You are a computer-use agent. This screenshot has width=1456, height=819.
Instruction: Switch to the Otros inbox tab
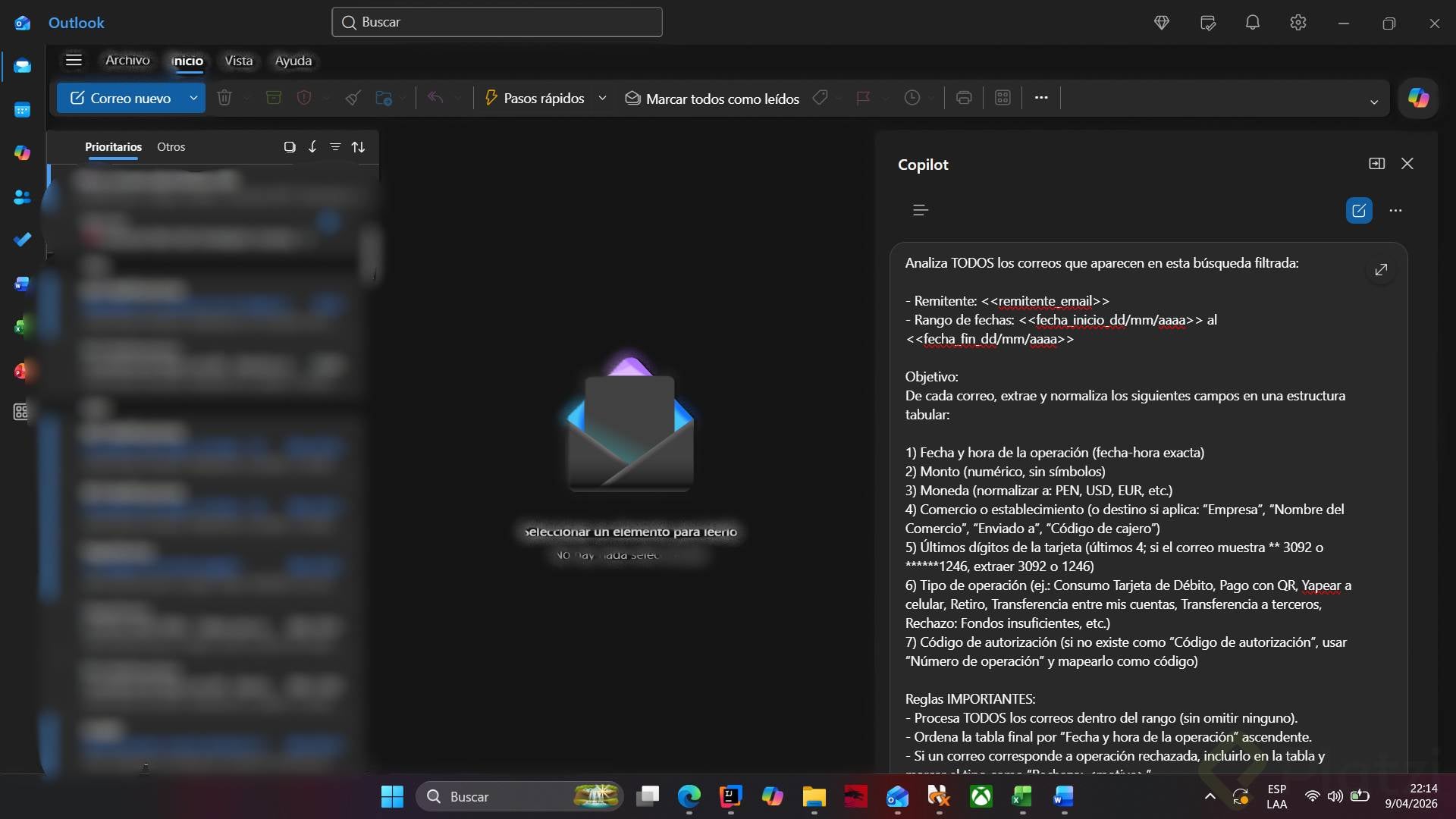pos(171,147)
